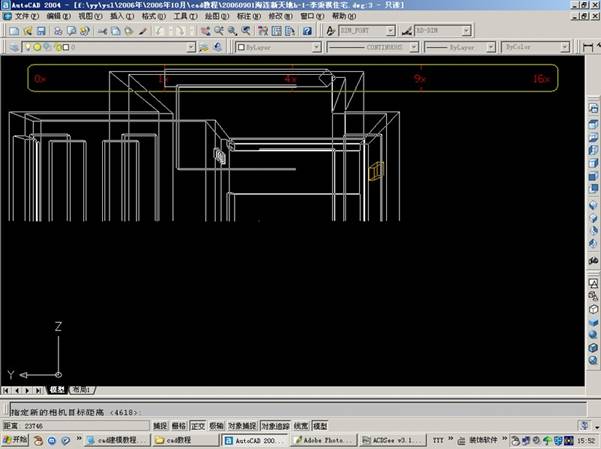601x449 pixels.
Task: Toggle 正交 (Ortho) mode in status bar
Action: tap(196, 426)
